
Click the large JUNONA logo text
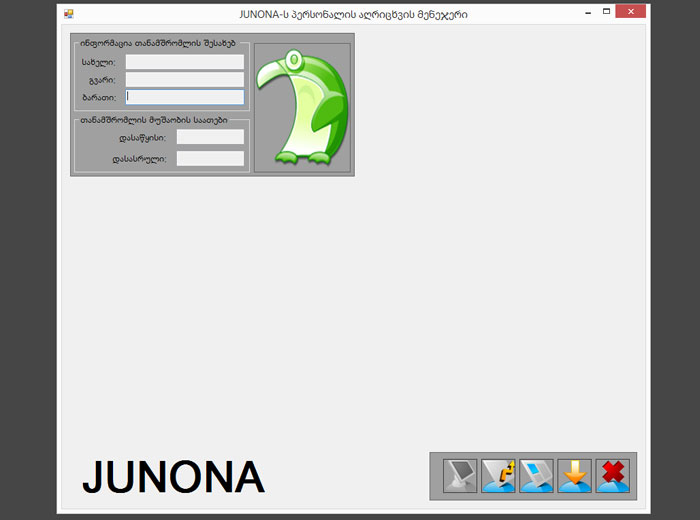coord(174,477)
